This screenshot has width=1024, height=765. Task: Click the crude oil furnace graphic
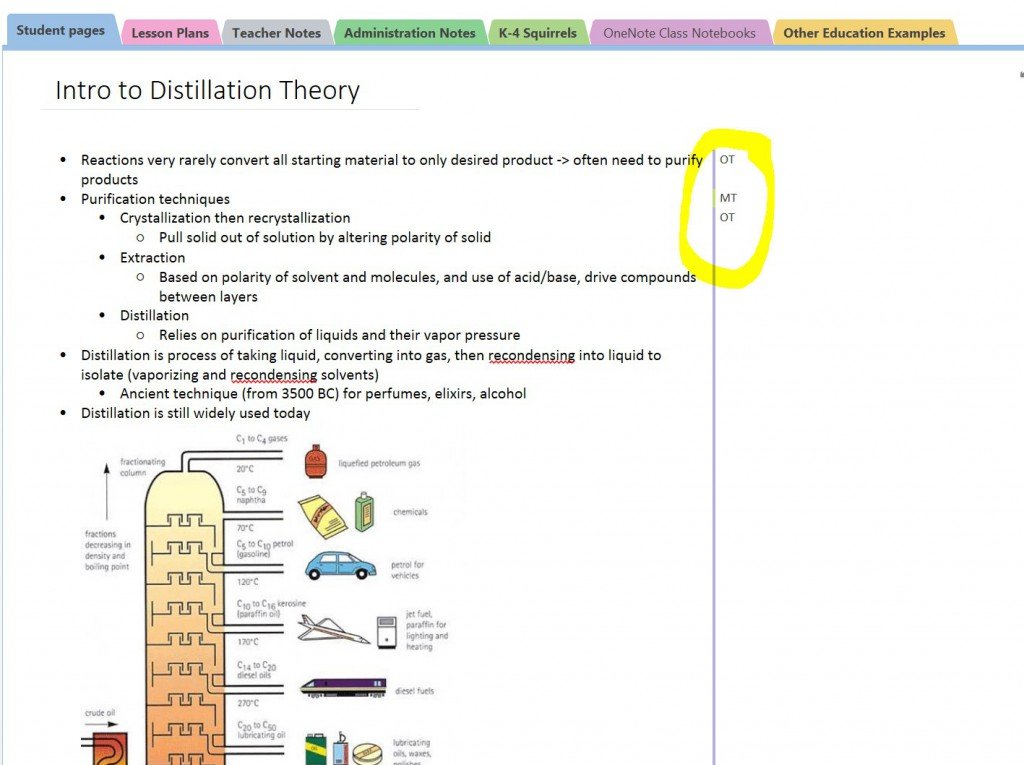click(101, 747)
